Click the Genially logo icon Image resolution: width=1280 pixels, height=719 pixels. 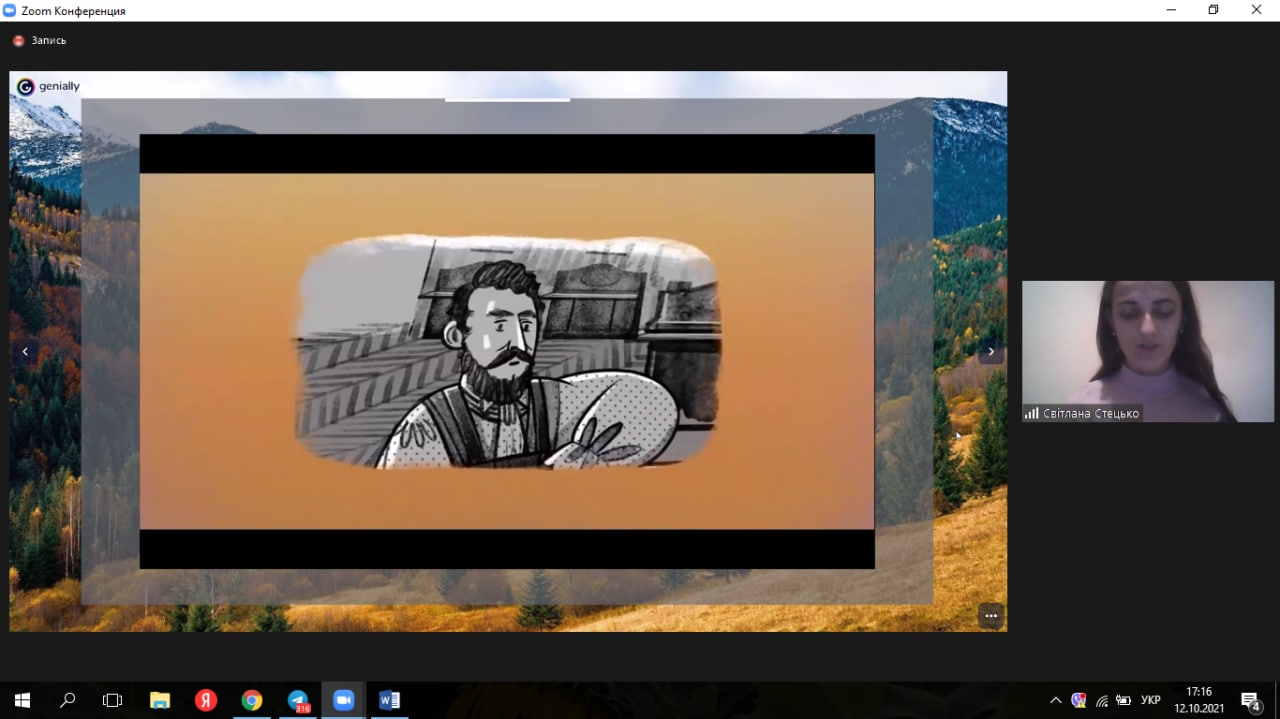[x=26, y=87]
